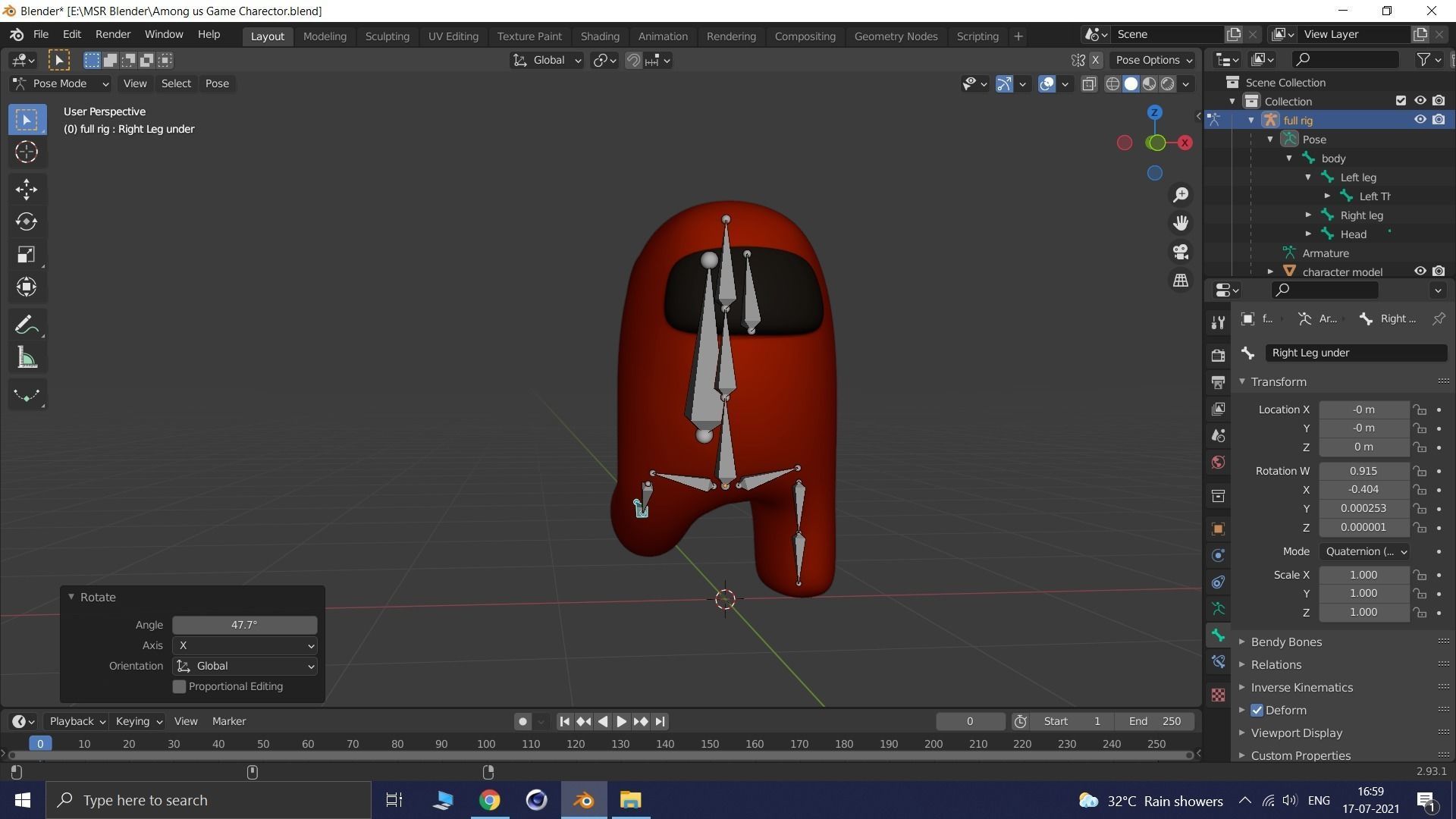Toggle viewport overlays button
1456x819 pixels.
point(1046,84)
